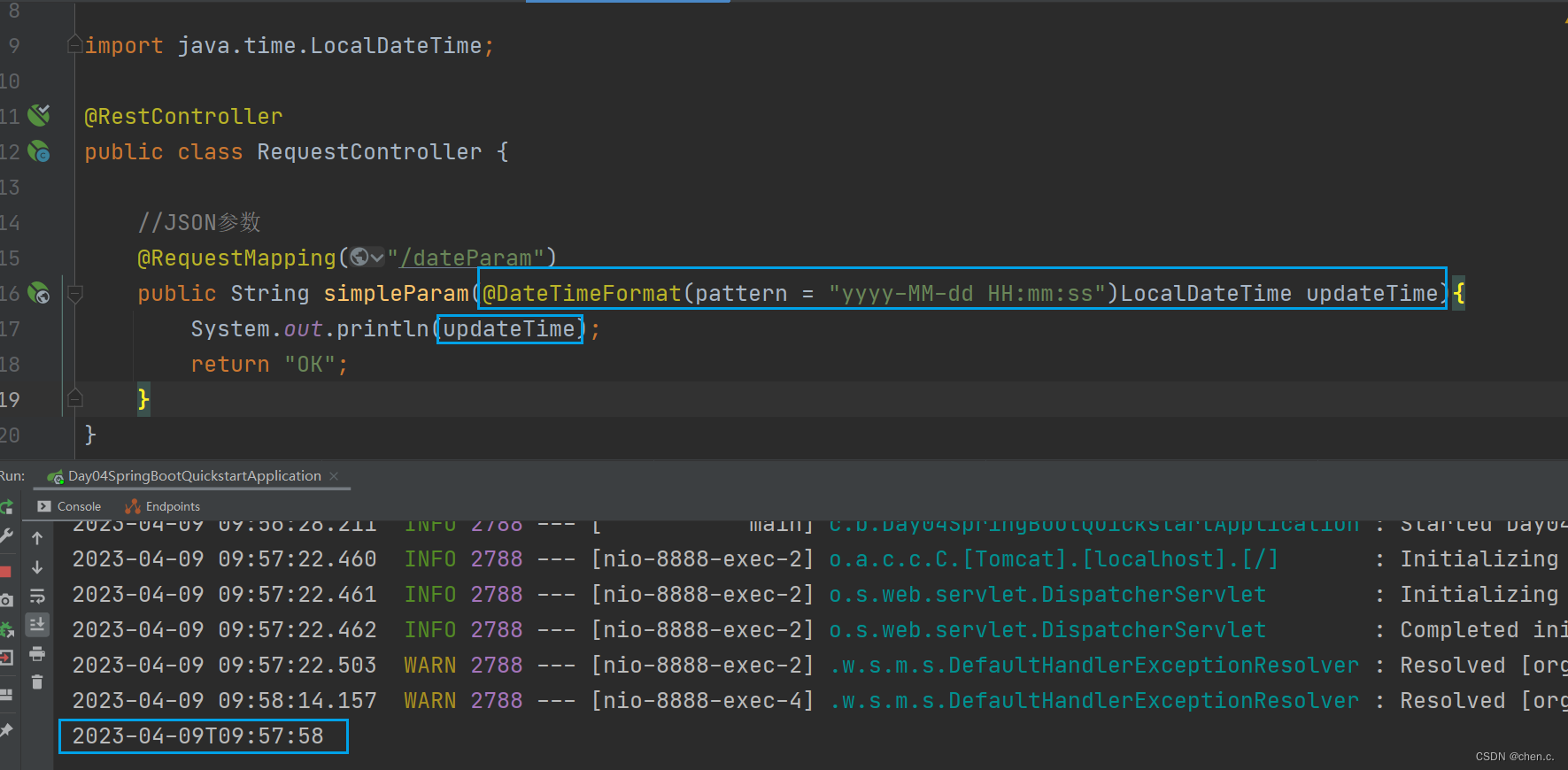Click the return "OK" statement

tap(270, 365)
